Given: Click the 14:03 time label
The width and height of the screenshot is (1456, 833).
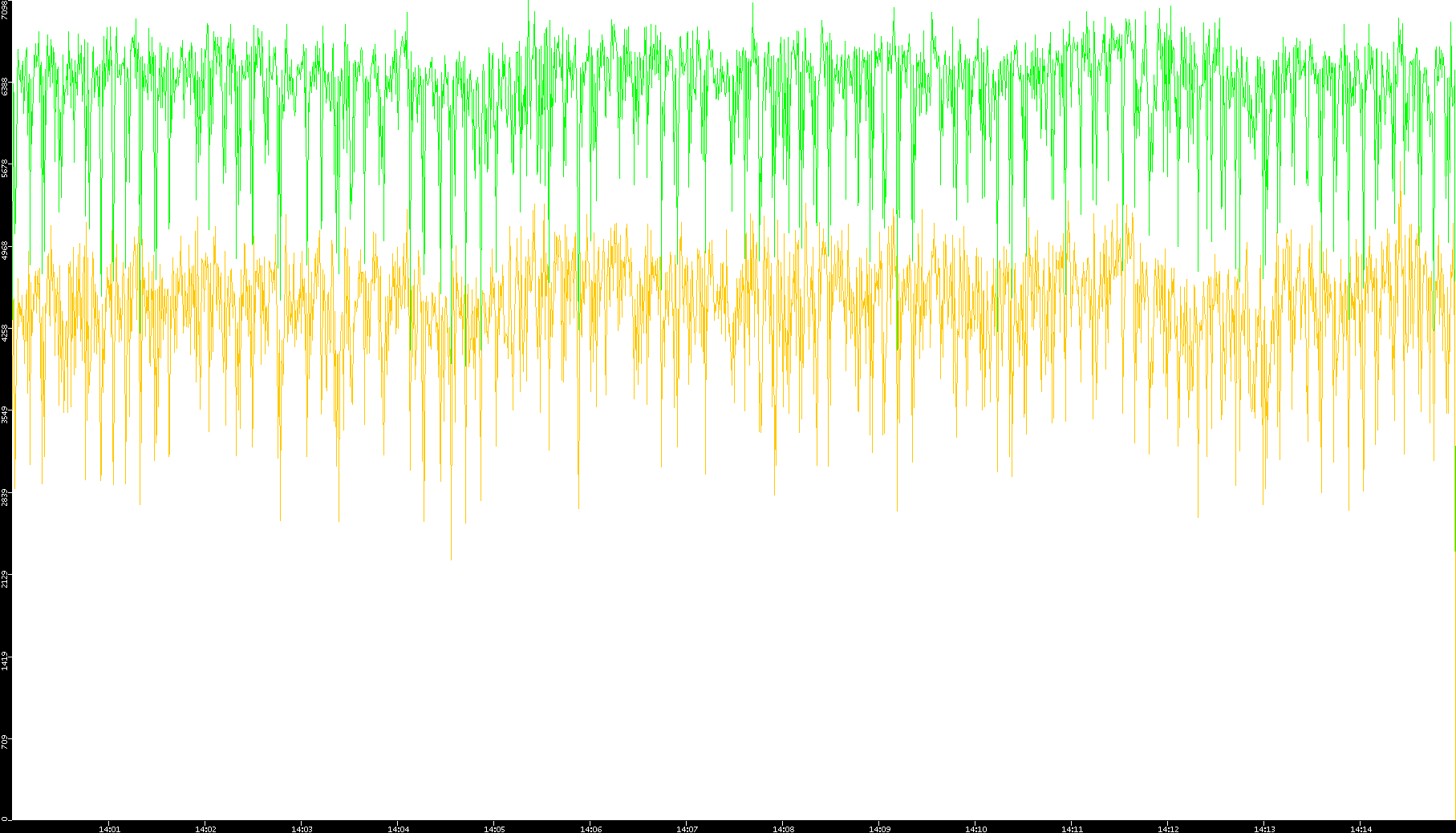Looking at the screenshot, I should (x=302, y=829).
